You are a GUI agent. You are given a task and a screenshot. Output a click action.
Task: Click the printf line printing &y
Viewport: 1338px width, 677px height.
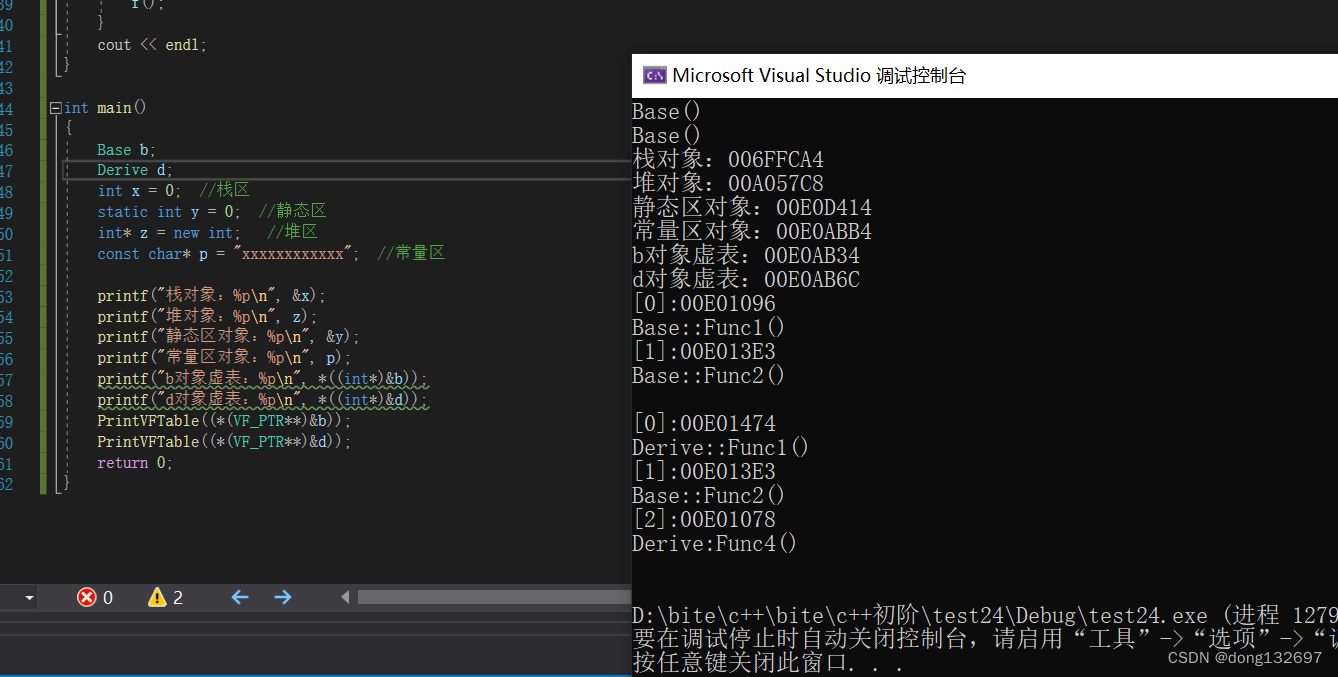pyautogui.click(x=228, y=337)
